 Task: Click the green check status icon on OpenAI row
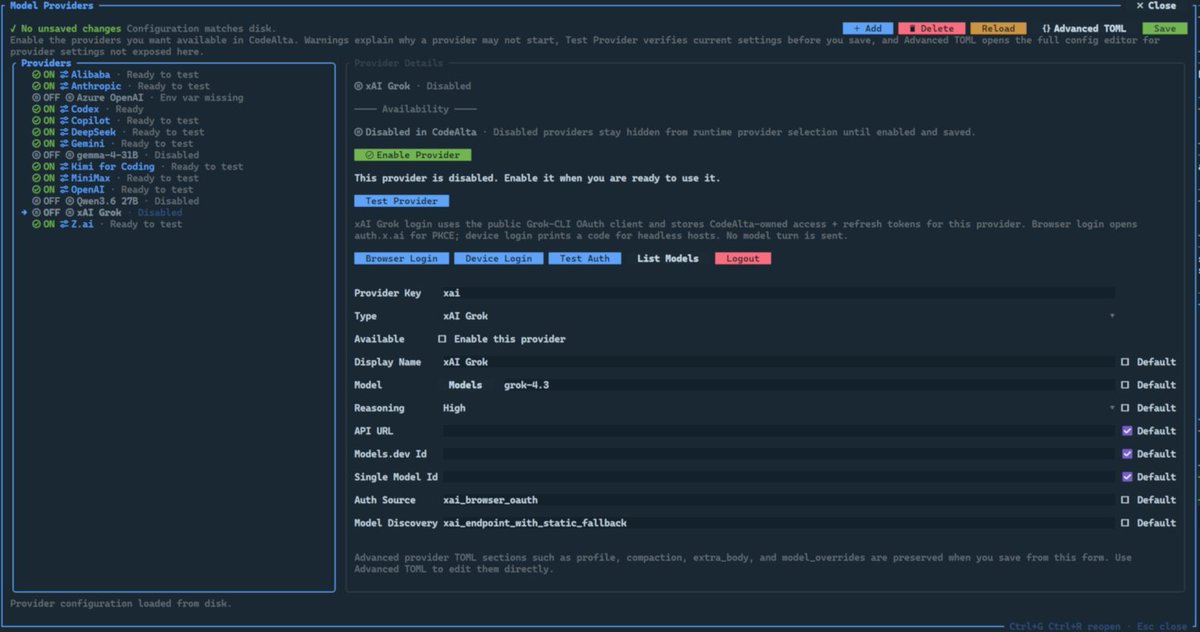36,190
